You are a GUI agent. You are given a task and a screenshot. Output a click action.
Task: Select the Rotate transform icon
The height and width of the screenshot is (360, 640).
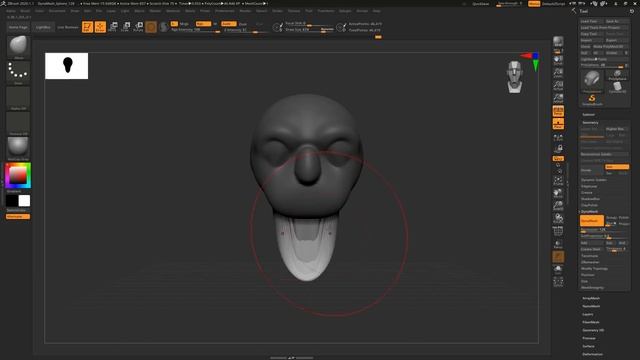click(x=138, y=27)
